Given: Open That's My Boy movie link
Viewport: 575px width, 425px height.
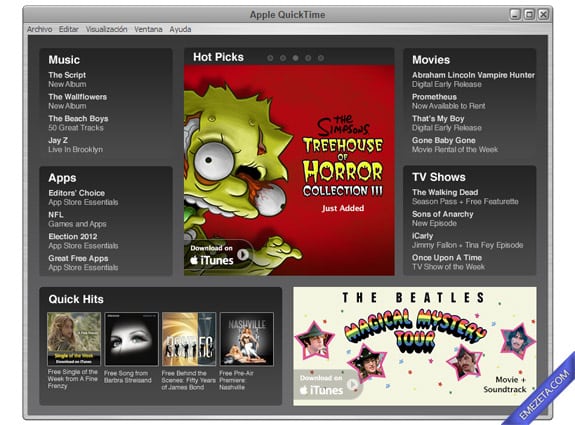Looking at the screenshot, I should pyautogui.click(x=447, y=123).
